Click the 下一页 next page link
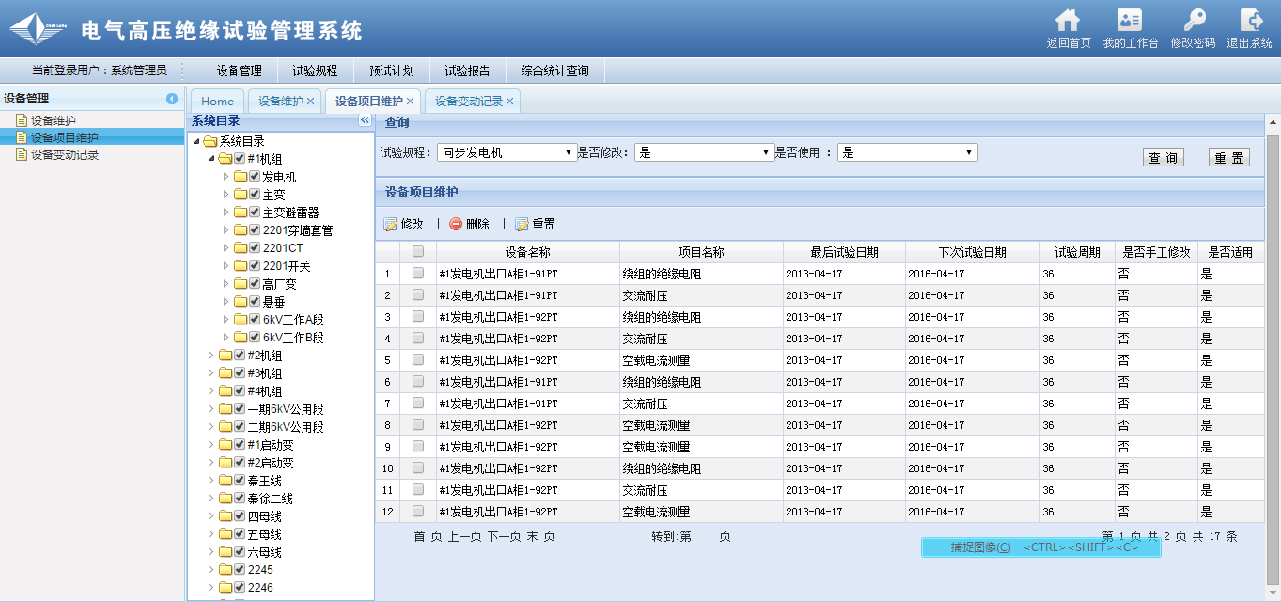The width and height of the screenshot is (1281, 602). [x=502, y=537]
